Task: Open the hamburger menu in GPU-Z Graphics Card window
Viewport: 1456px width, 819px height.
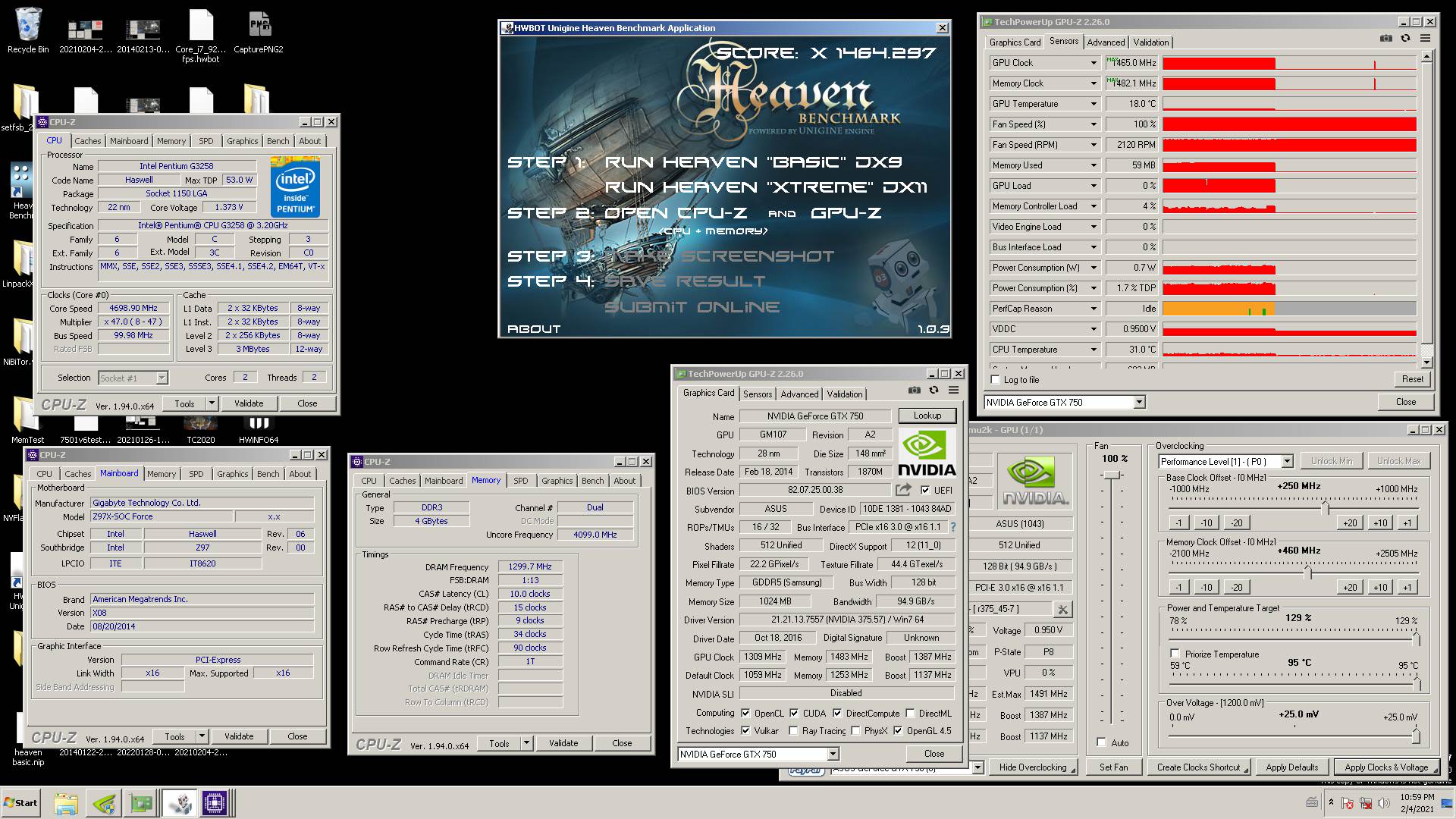Action: pos(953,390)
